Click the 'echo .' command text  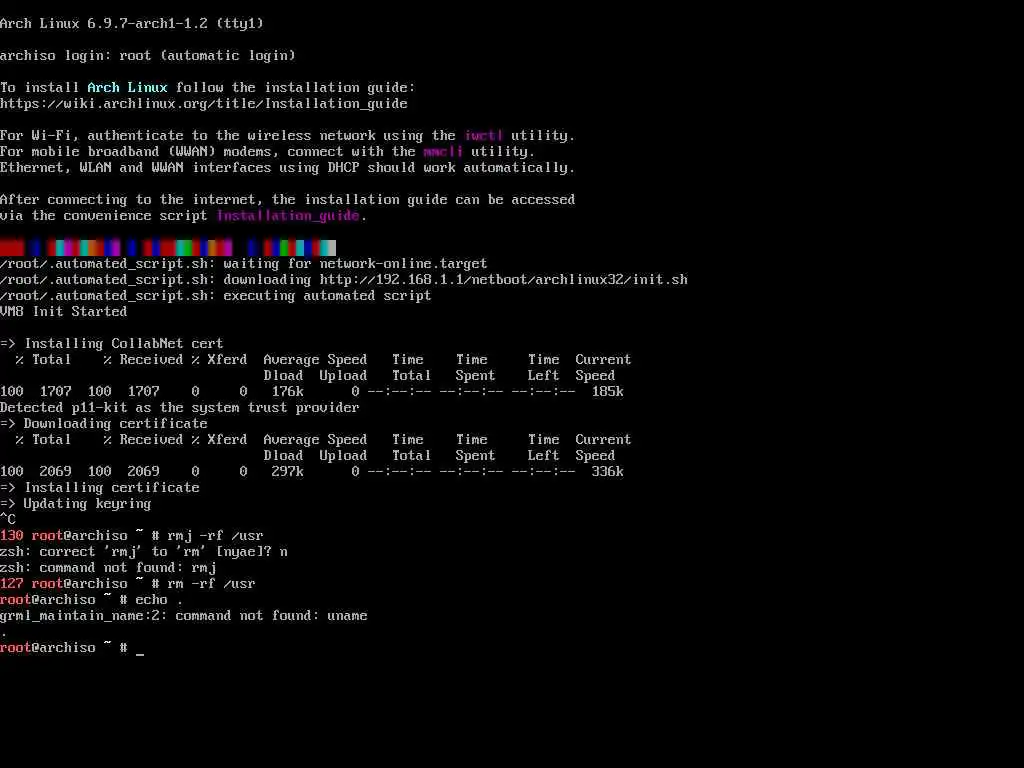[x=159, y=600]
